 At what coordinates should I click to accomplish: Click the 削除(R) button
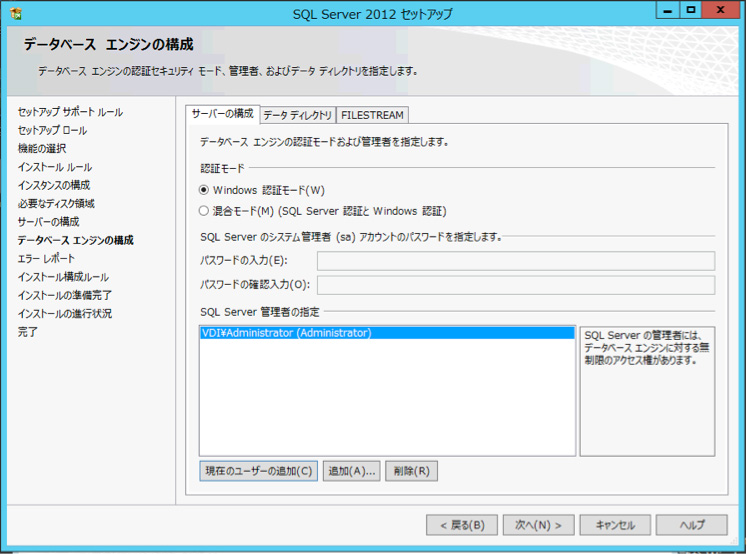tap(412, 471)
